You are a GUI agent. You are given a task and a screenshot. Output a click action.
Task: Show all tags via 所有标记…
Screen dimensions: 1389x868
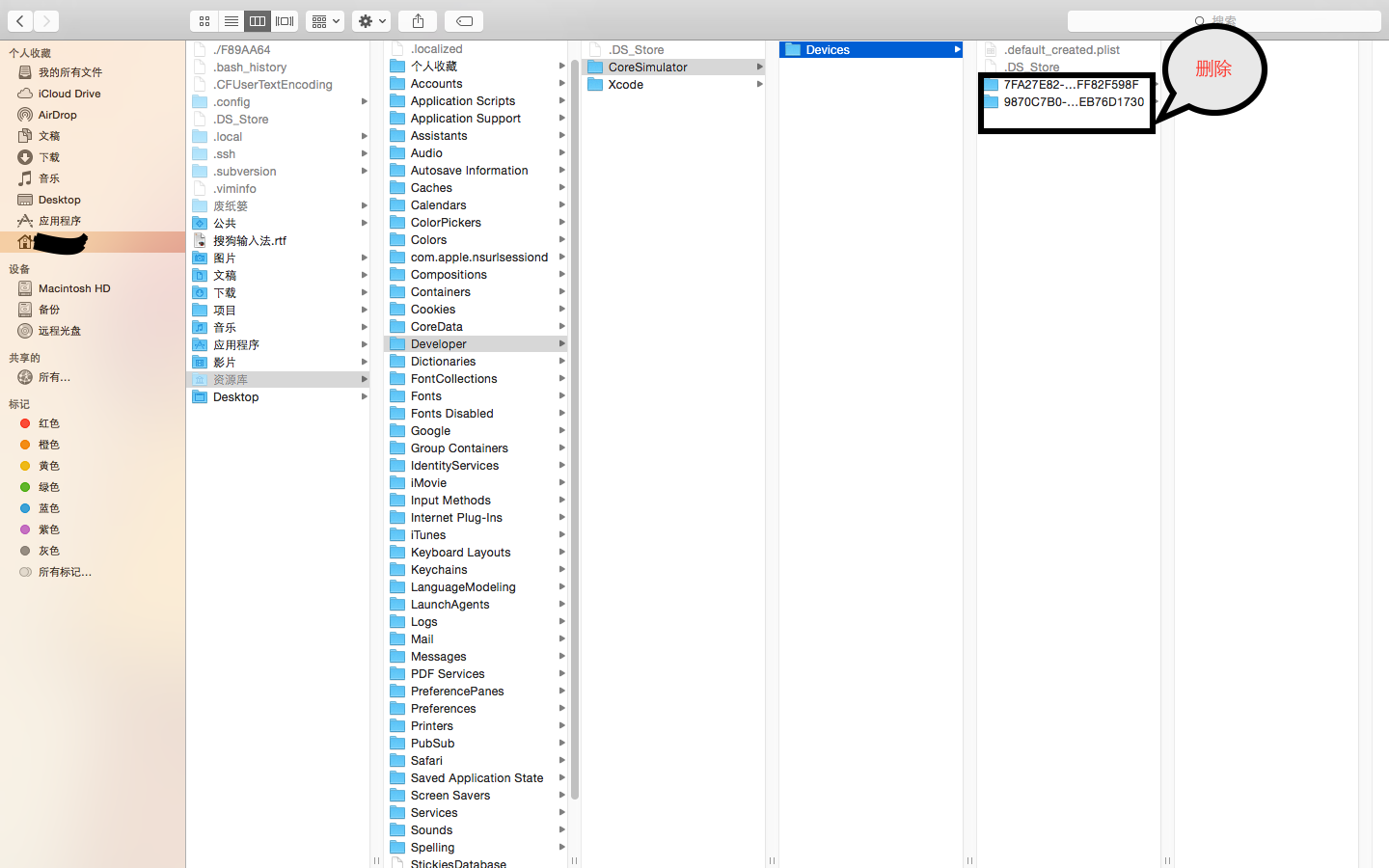click(x=93, y=572)
